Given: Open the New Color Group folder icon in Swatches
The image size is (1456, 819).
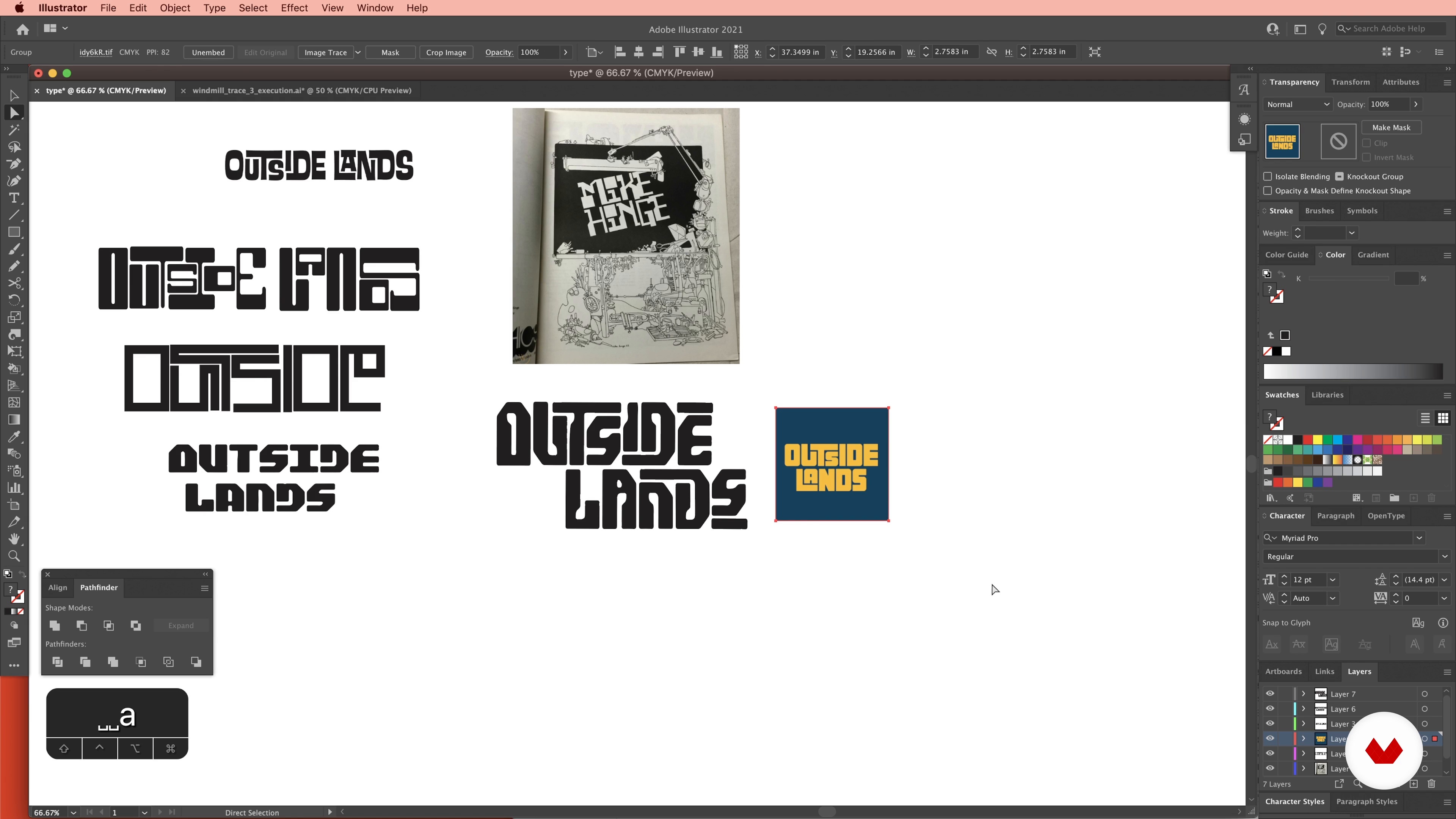Looking at the screenshot, I should pos(1395,498).
